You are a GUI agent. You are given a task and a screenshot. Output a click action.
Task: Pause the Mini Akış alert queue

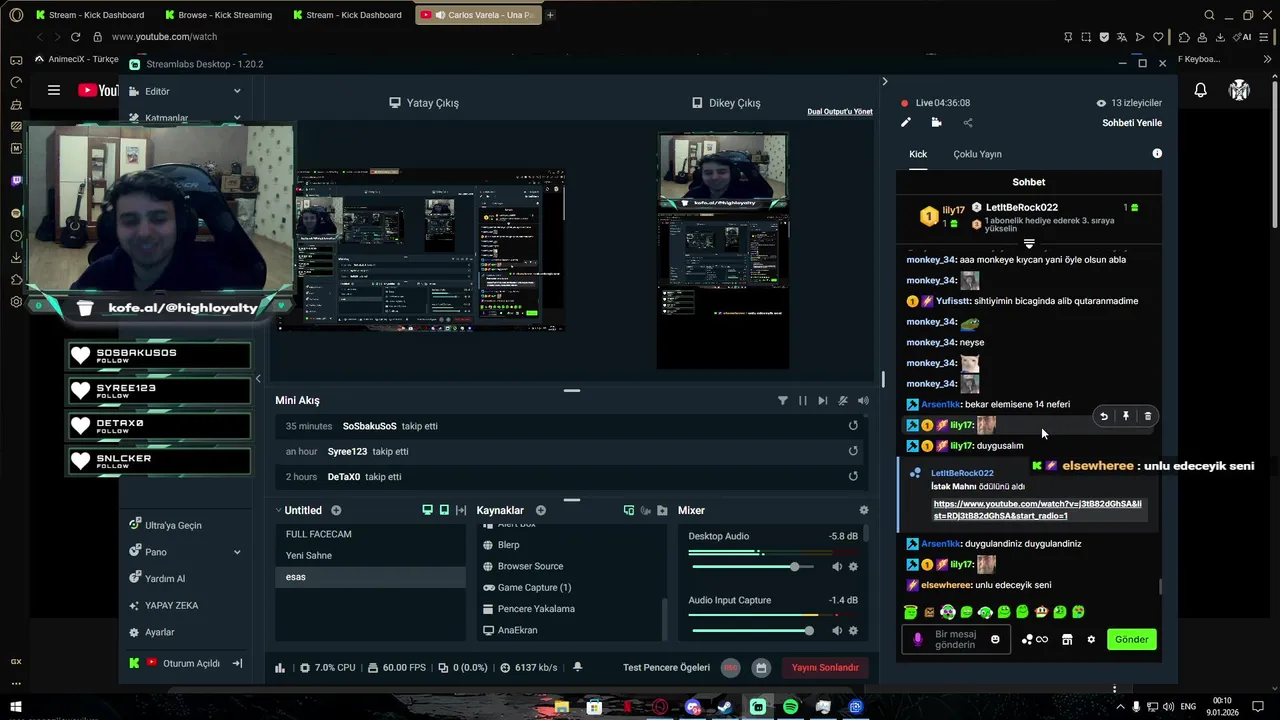tap(803, 401)
